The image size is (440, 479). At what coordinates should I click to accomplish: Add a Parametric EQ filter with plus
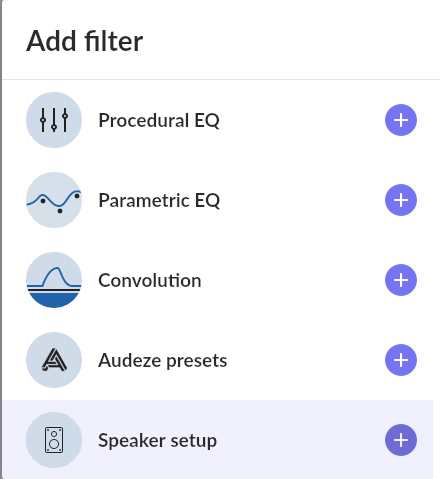click(401, 200)
